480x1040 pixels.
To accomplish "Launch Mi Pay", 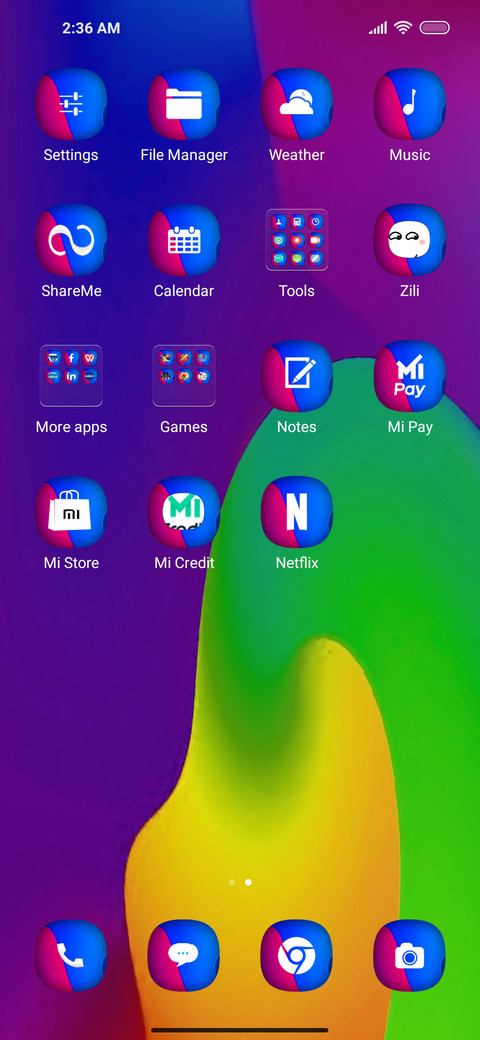I will point(410,376).
